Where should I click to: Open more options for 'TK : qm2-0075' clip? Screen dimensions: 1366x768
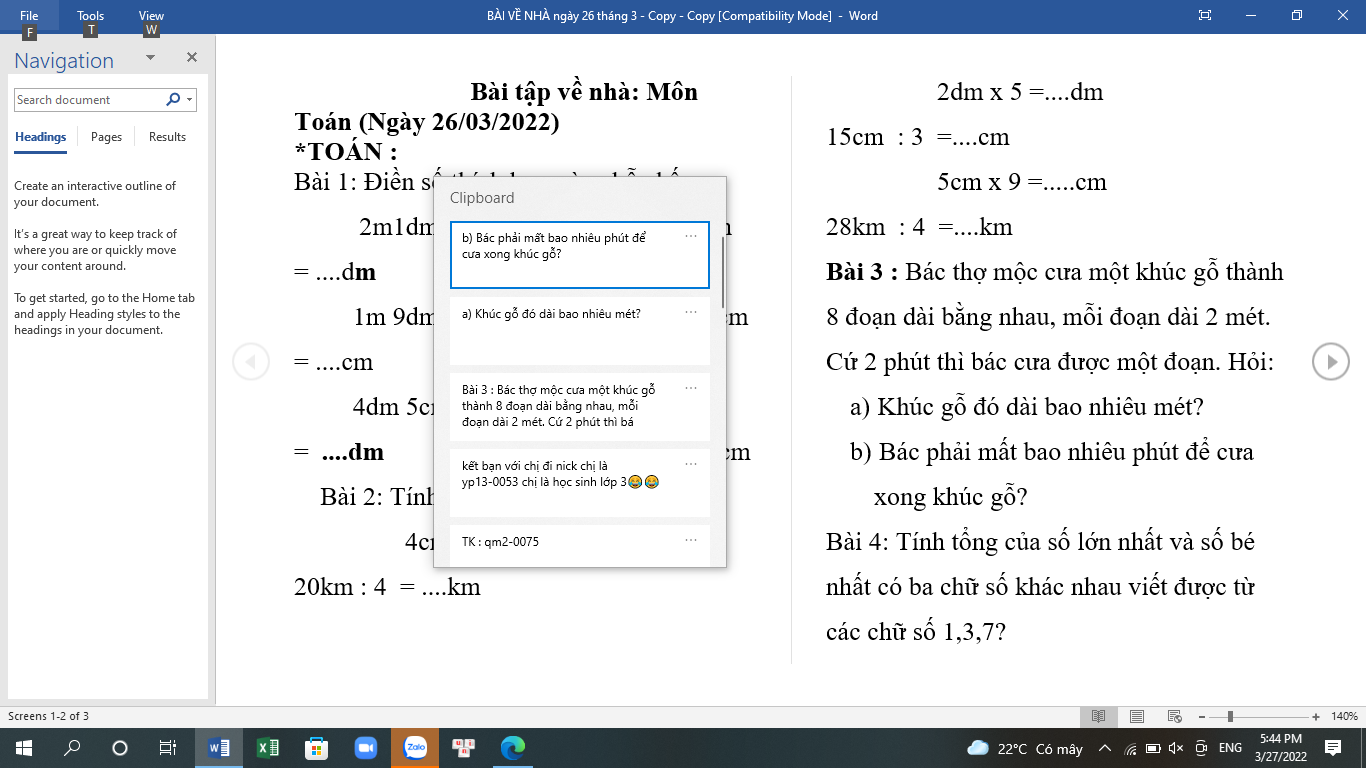click(x=691, y=540)
